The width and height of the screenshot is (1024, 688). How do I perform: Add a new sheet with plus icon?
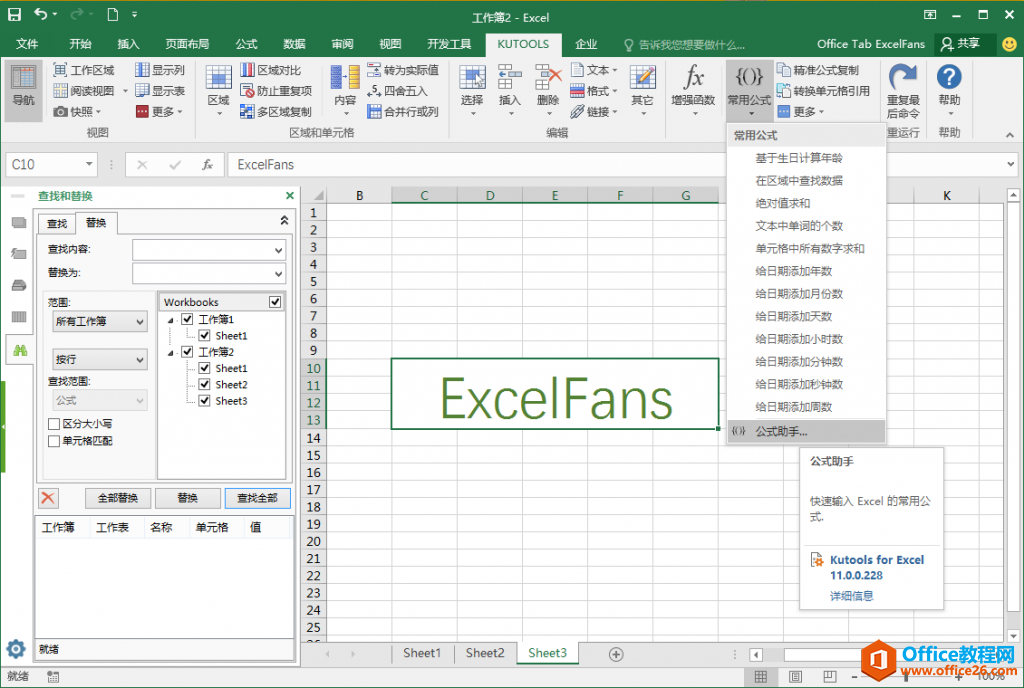point(616,654)
